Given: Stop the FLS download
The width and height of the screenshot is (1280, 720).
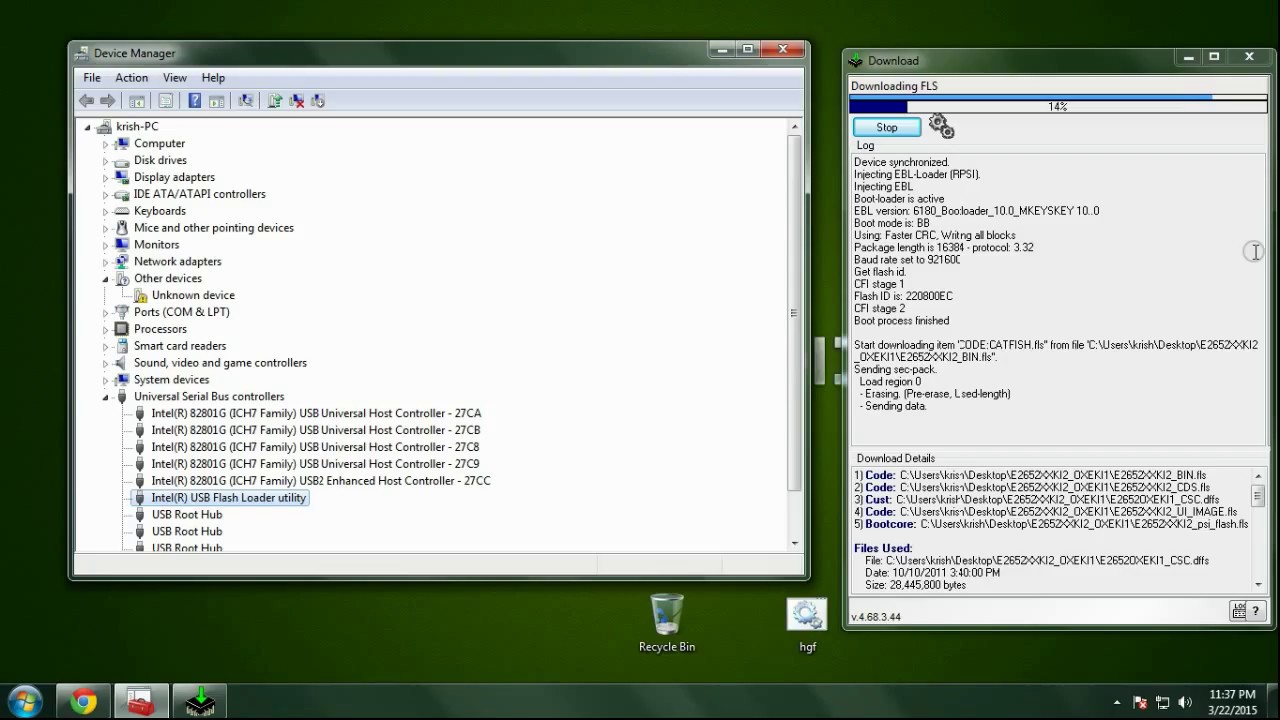Looking at the screenshot, I should (887, 127).
